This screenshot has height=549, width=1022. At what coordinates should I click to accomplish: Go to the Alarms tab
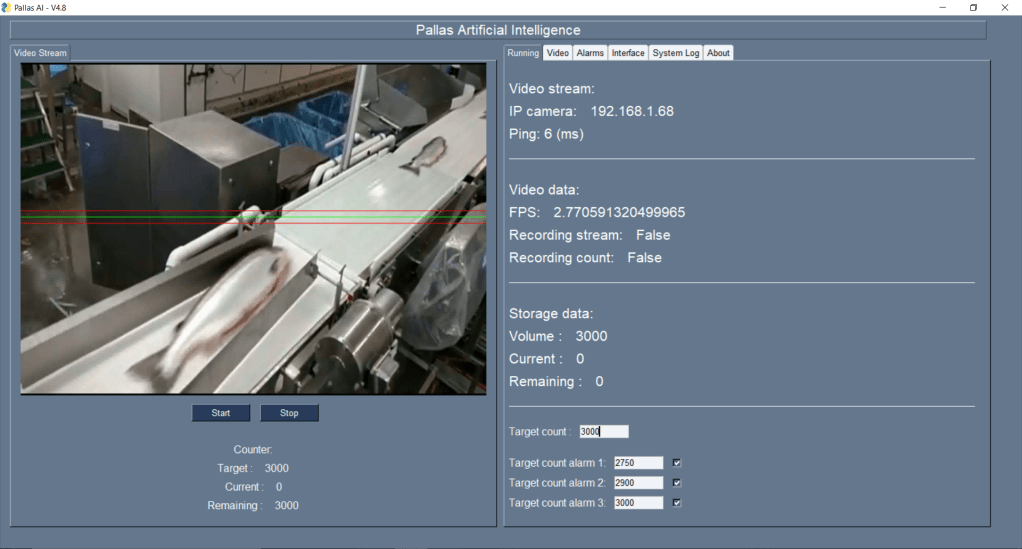(590, 53)
